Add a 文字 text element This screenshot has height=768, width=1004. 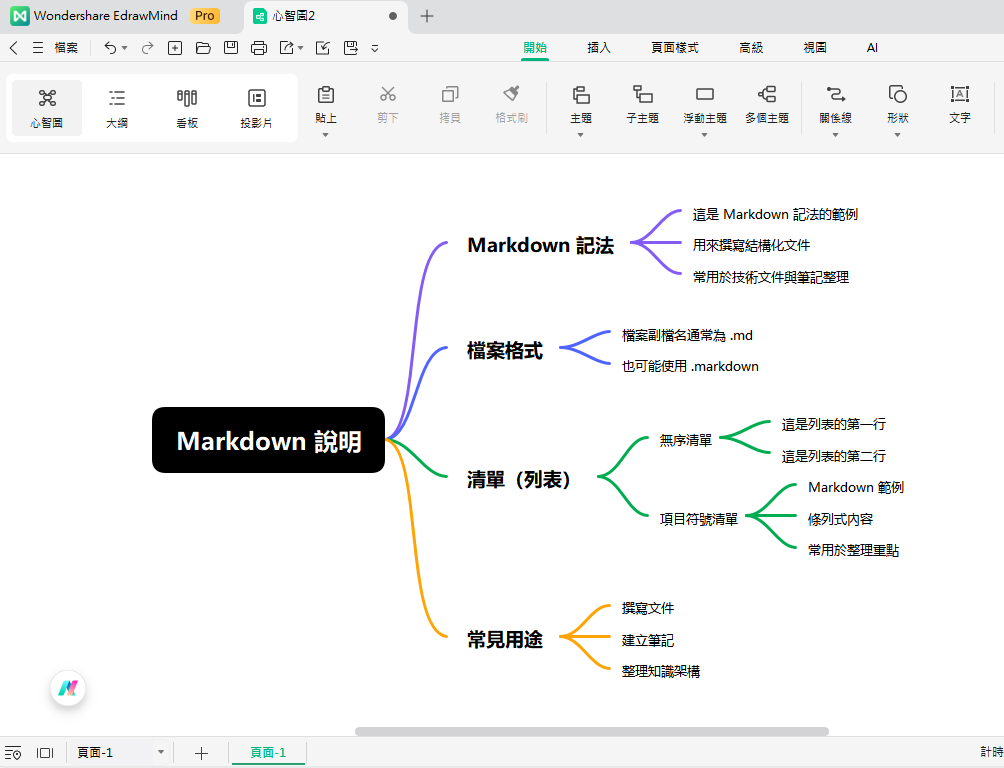pyautogui.click(x=959, y=108)
